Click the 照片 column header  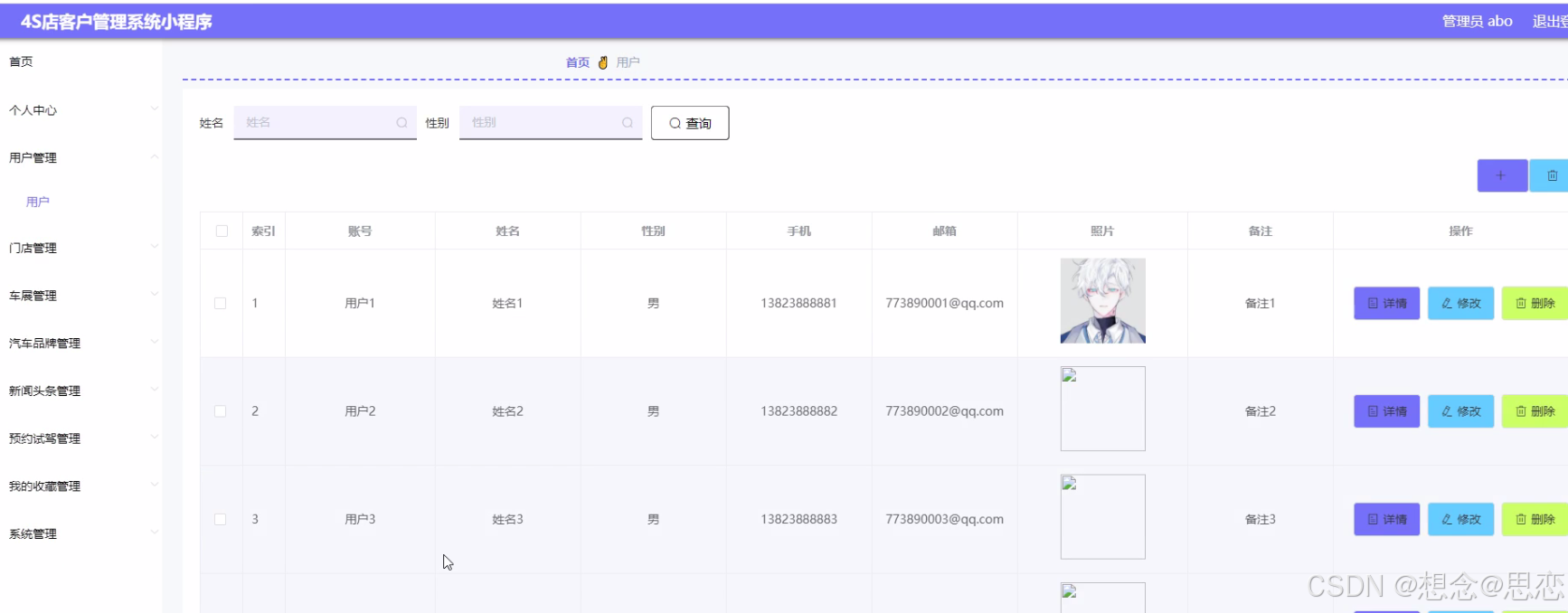tap(1102, 231)
